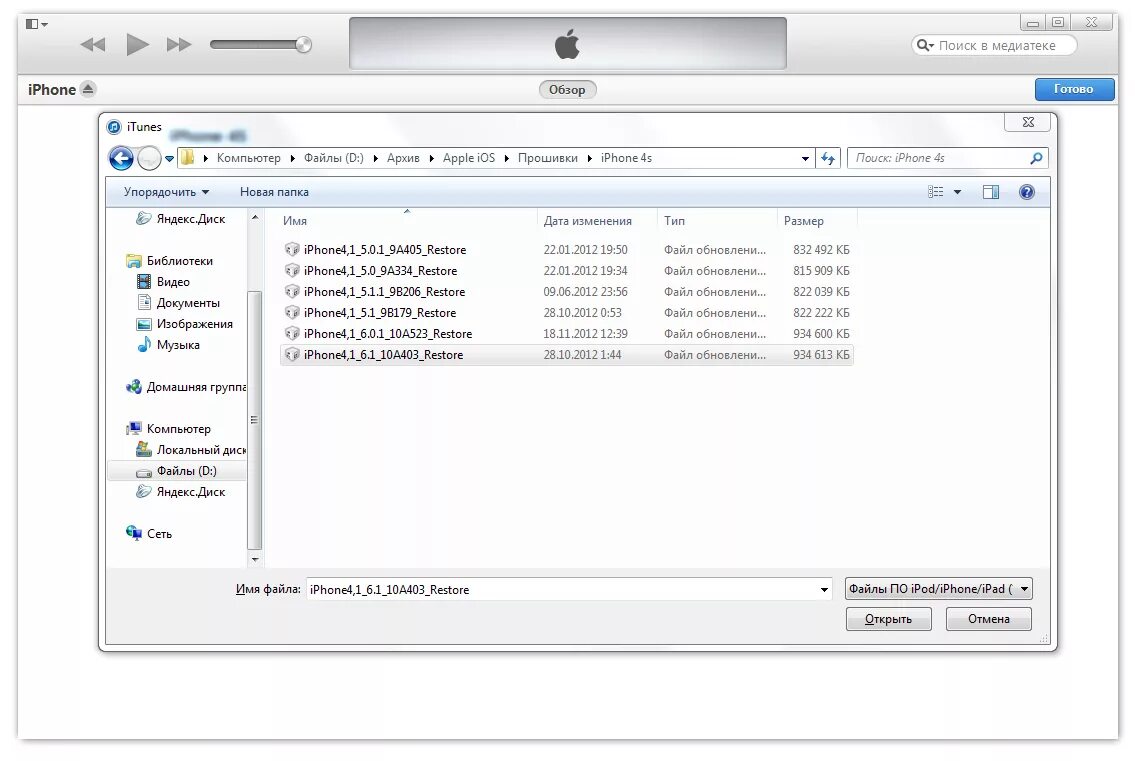Open recent locations dropdown arrow
This screenshot has height=761, width=1135.
(x=169, y=159)
